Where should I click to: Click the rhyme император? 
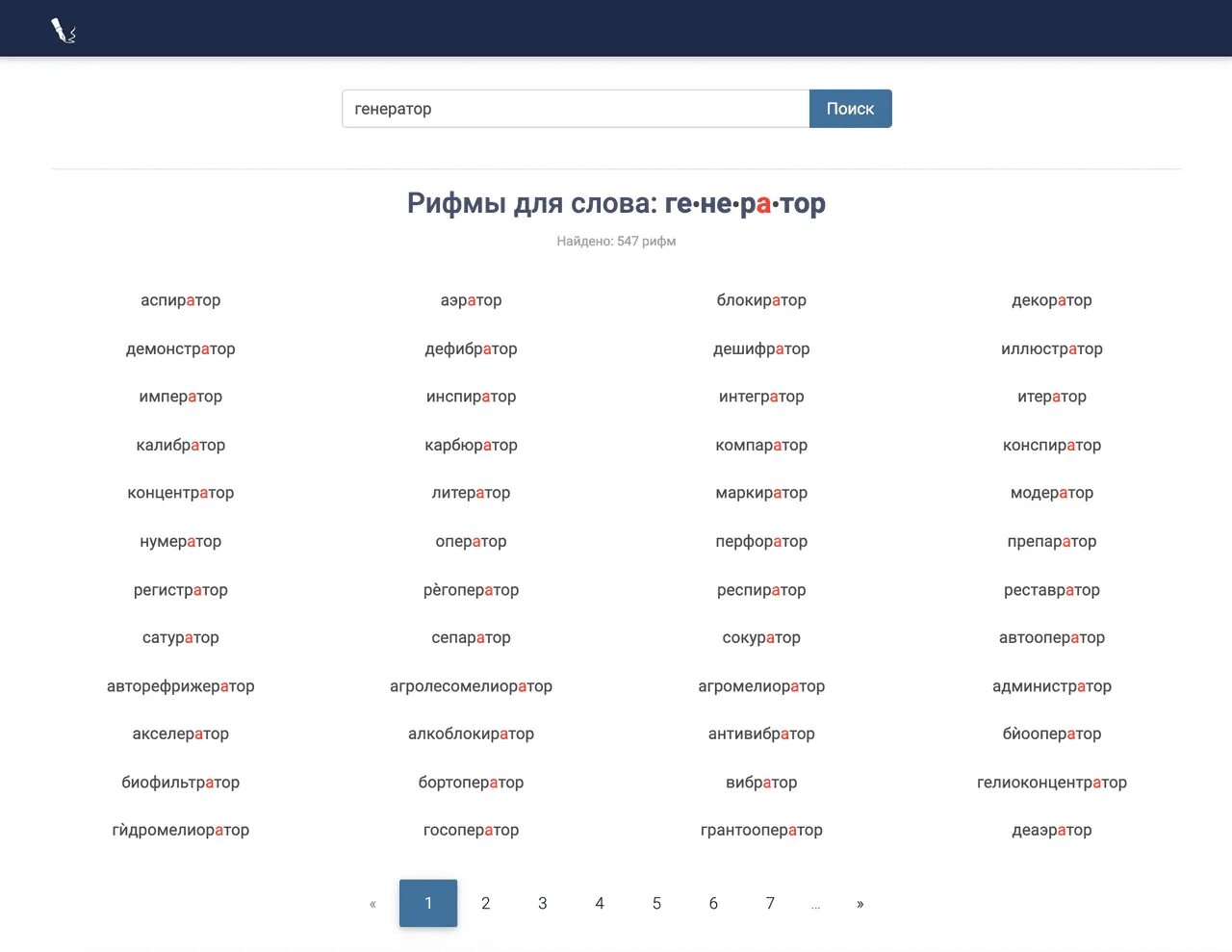click(181, 397)
